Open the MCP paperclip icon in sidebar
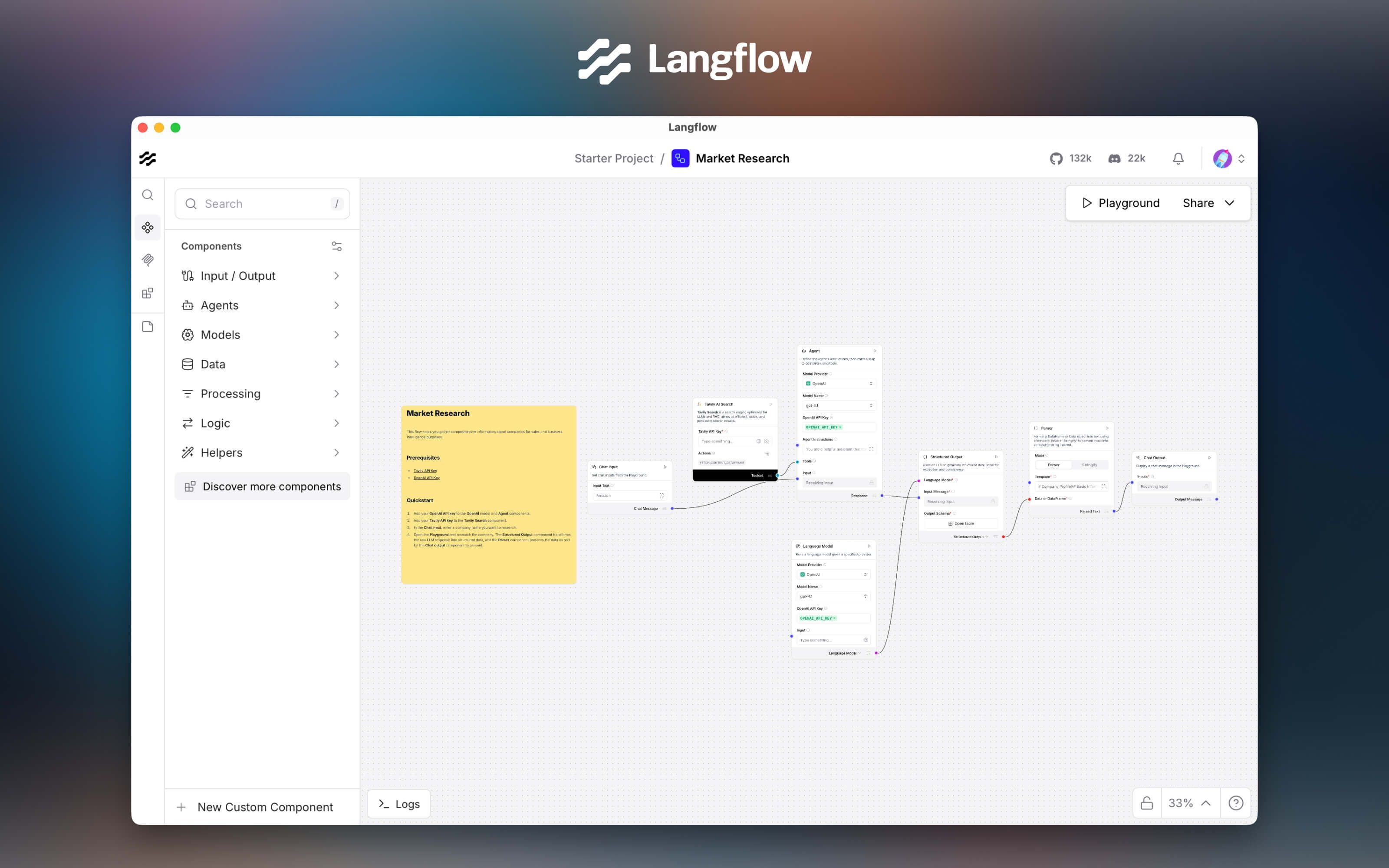The image size is (1389, 868). 148,260
